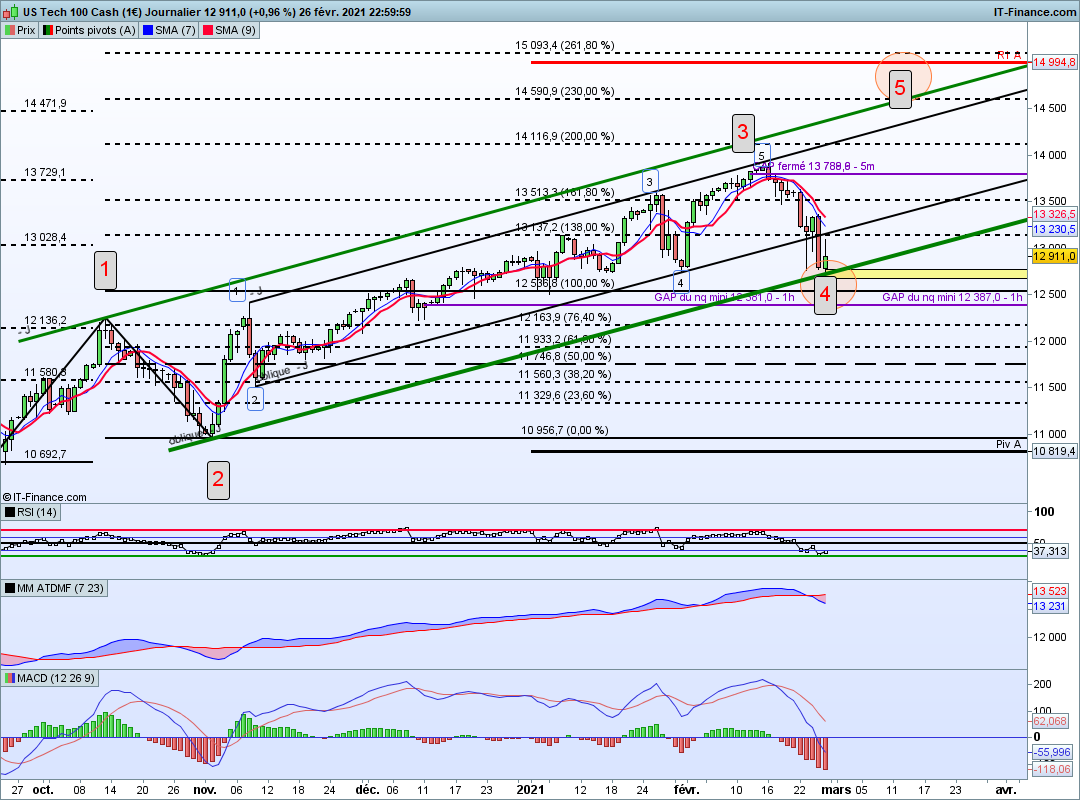Select the large gray wave 5 label
This screenshot has width=1080, height=800.
pyautogui.click(x=900, y=88)
